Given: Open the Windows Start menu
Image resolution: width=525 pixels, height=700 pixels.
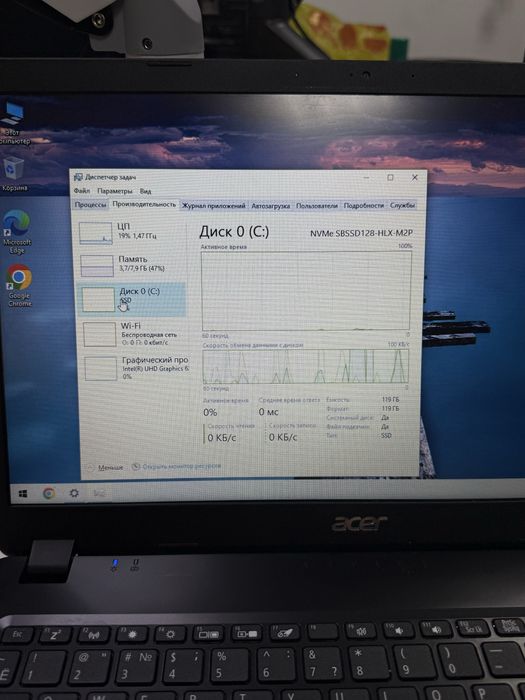Looking at the screenshot, I should coord(23,493).
